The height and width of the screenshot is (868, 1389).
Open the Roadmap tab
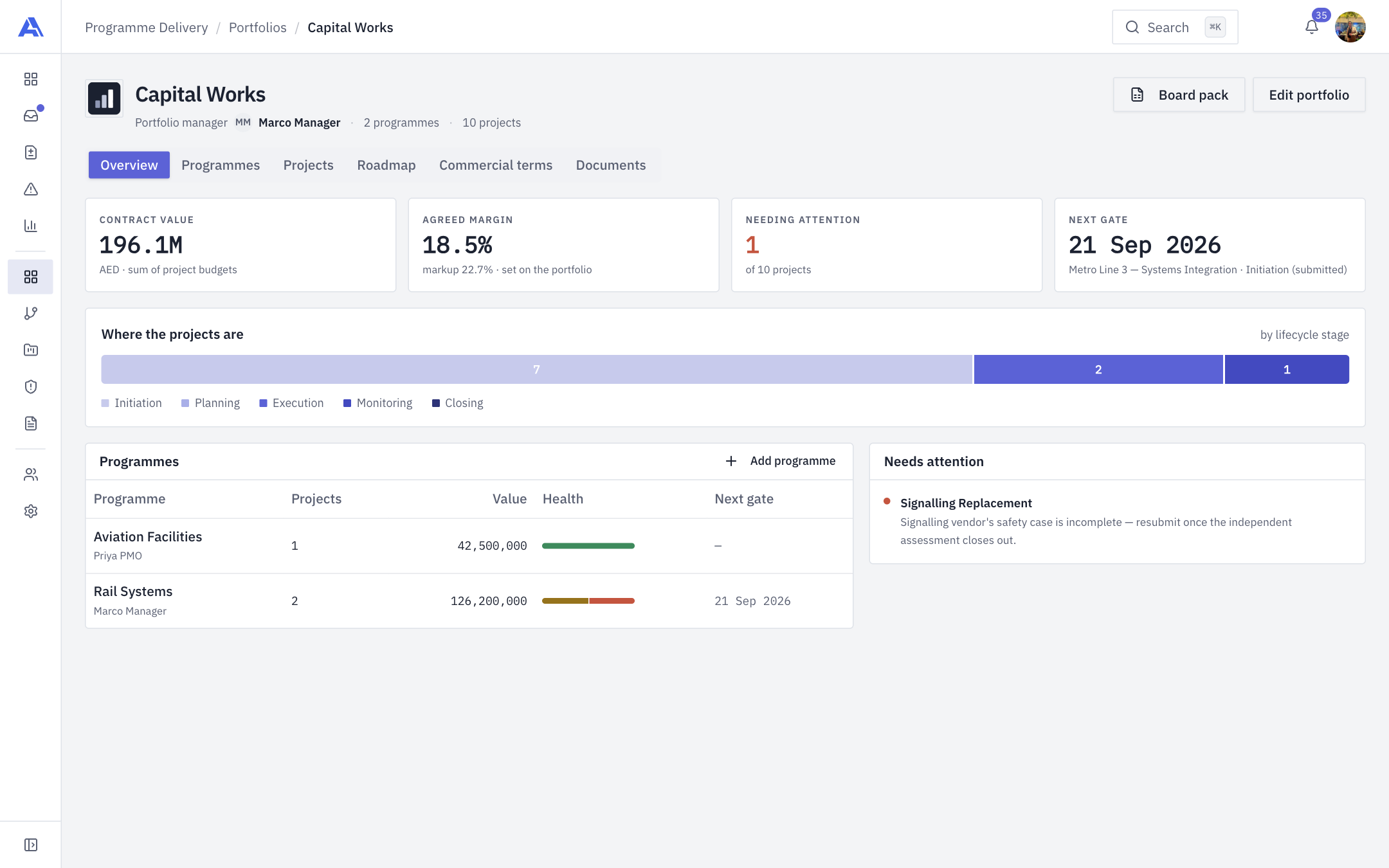(x=386, y=165)
